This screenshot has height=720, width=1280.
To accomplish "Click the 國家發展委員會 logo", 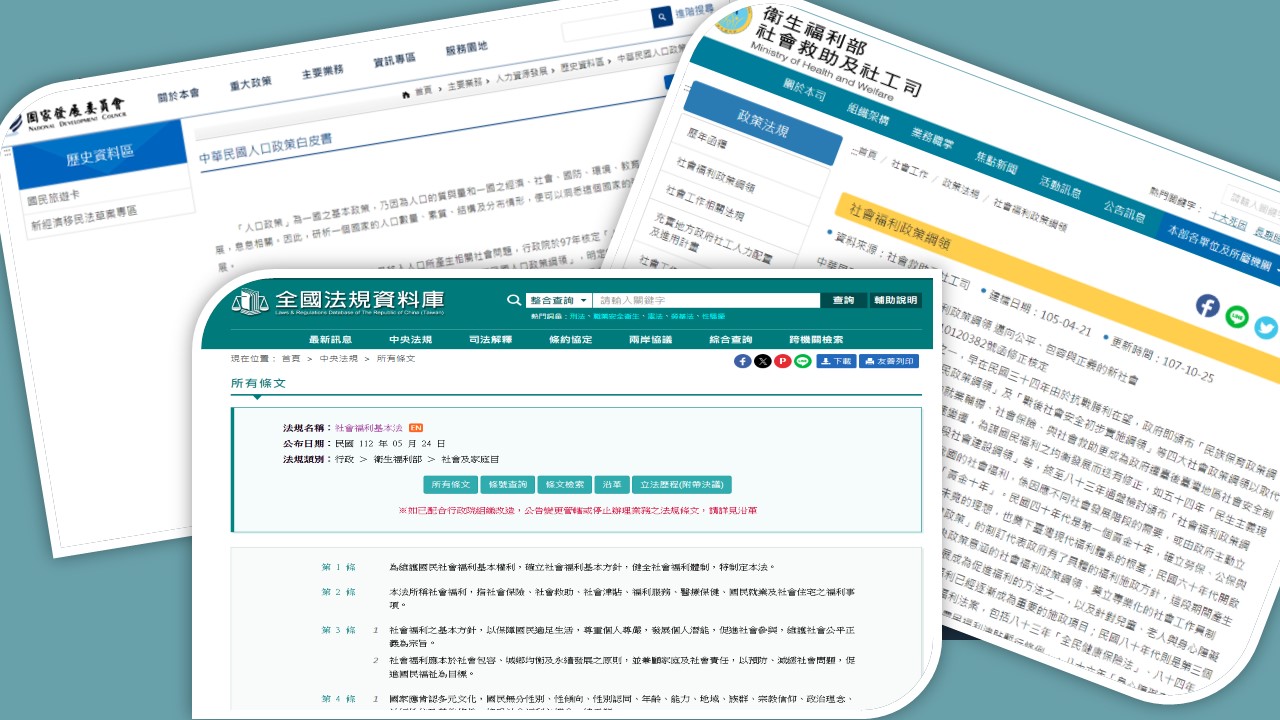I will tap(67, 114).
